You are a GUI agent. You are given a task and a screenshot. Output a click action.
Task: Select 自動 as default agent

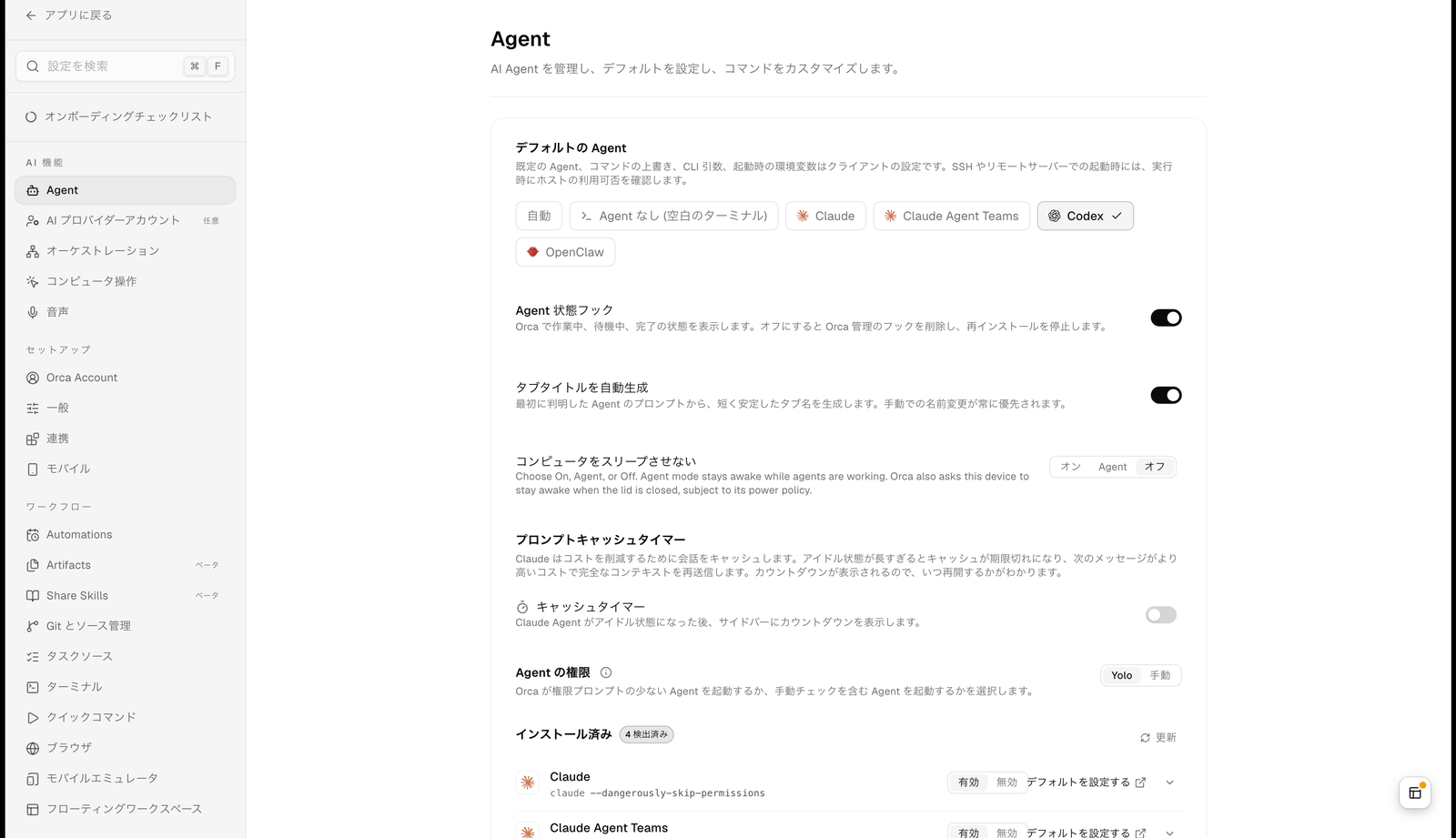(x=539, y=216)
